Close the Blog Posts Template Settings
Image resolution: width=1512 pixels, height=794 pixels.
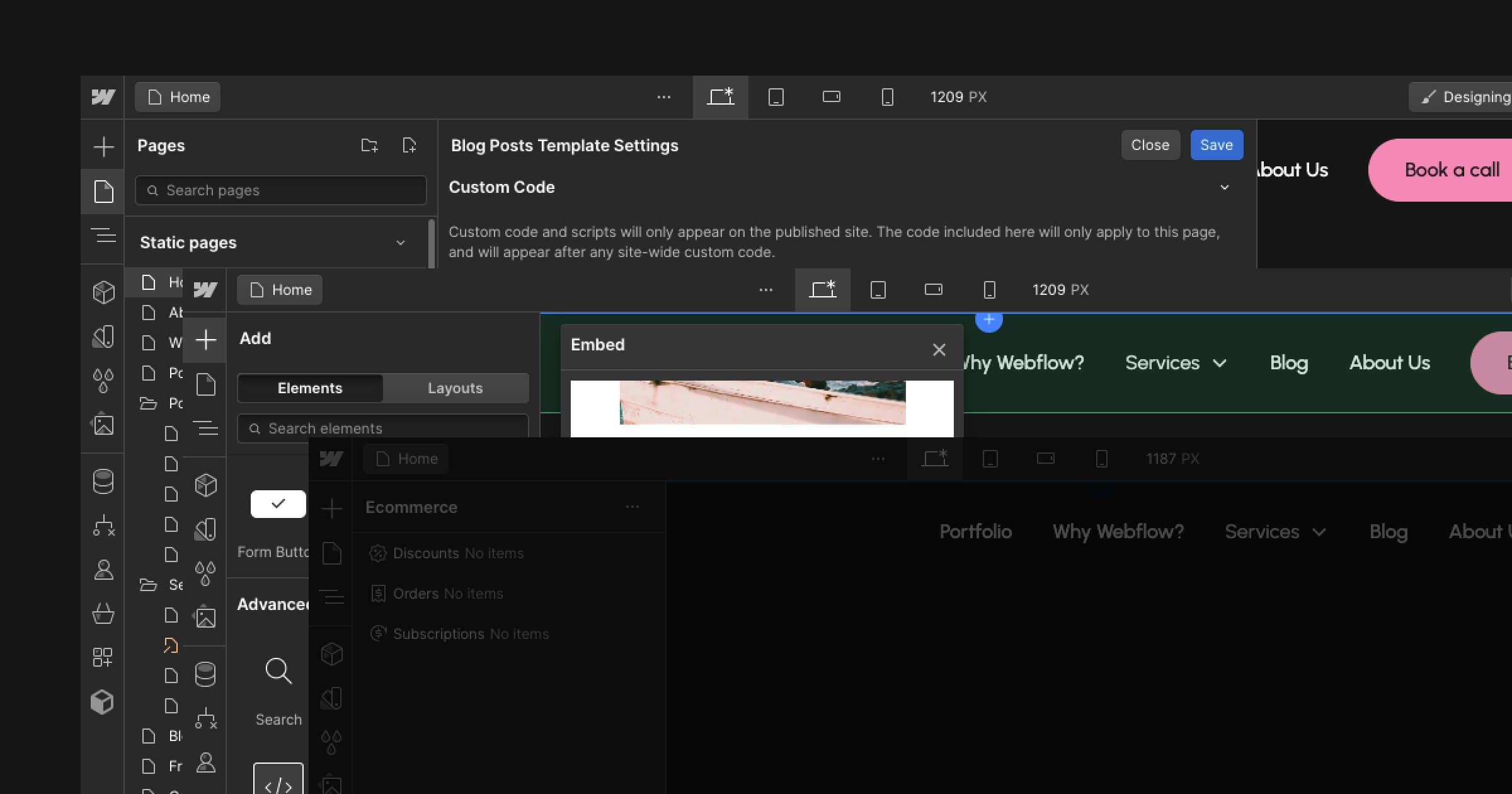1150,145
